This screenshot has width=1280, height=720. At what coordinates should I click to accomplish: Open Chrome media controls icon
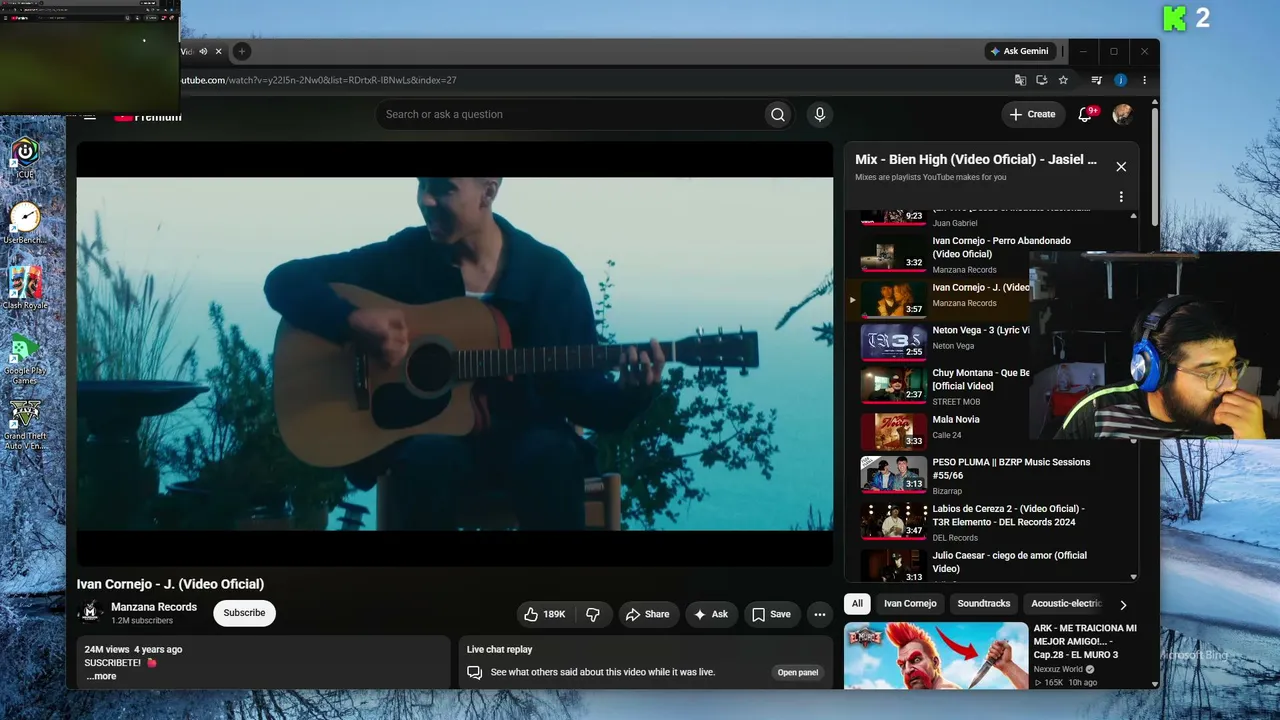[1097, 80]
